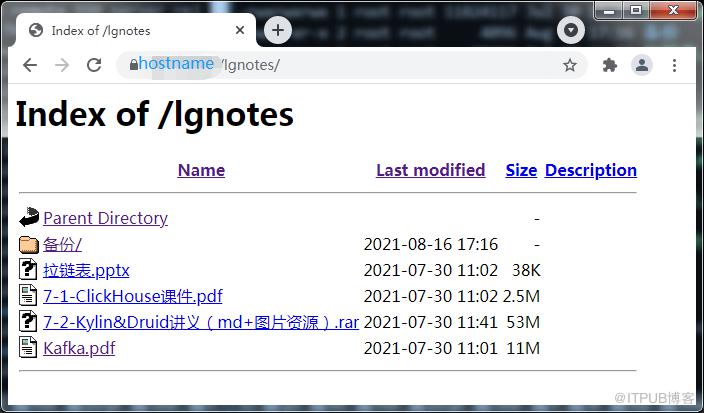704x413 pixels.
Task: Click the address bar URL field
Action: tap(351, 66)
